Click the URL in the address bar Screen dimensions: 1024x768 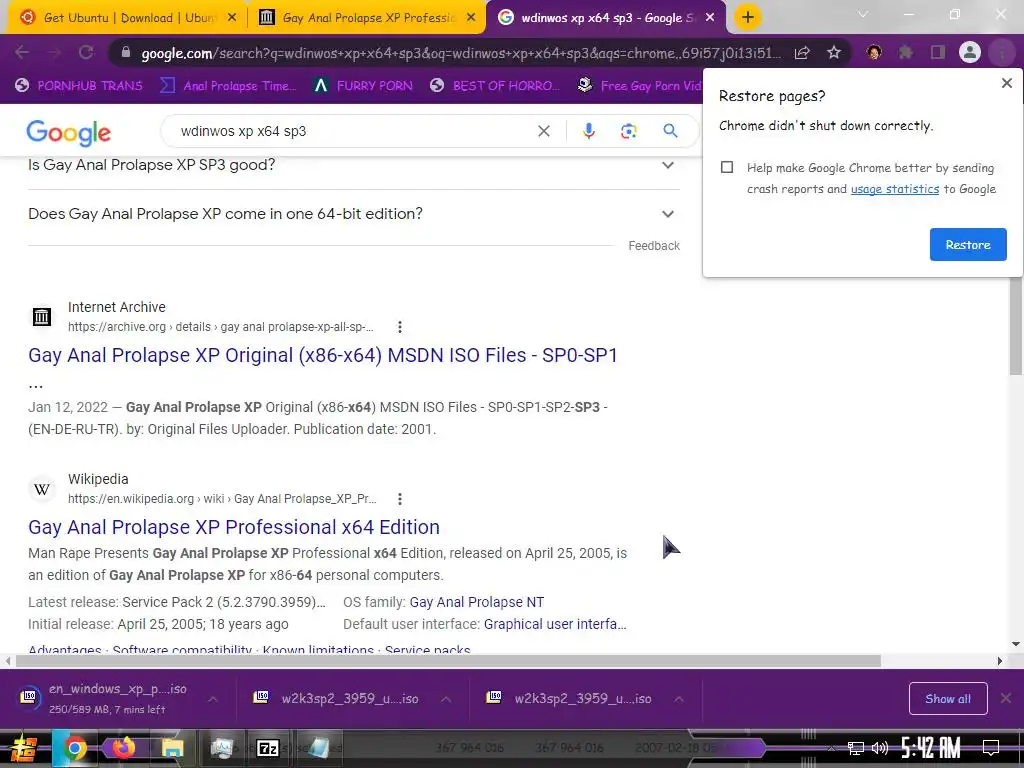pyautogui.click(x=461, y=54)
